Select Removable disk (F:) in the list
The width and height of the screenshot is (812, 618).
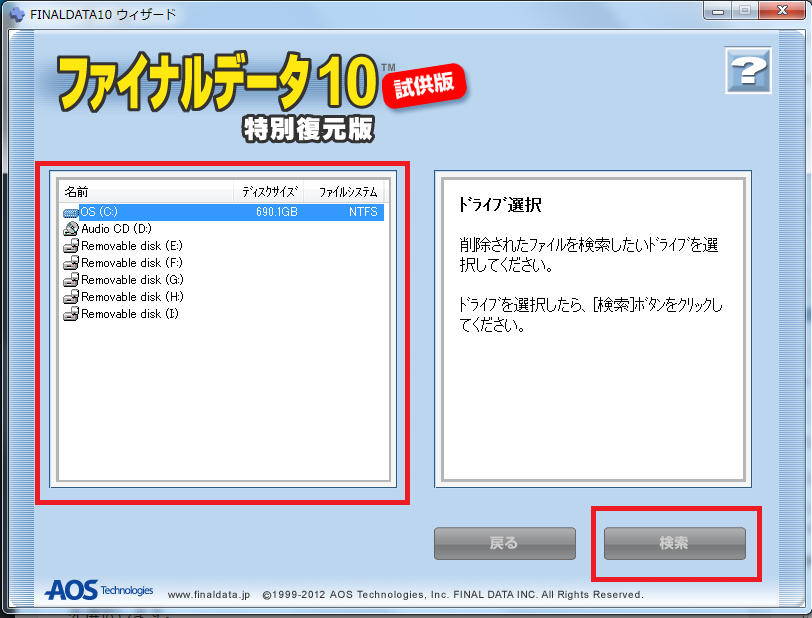click(132, 263)
